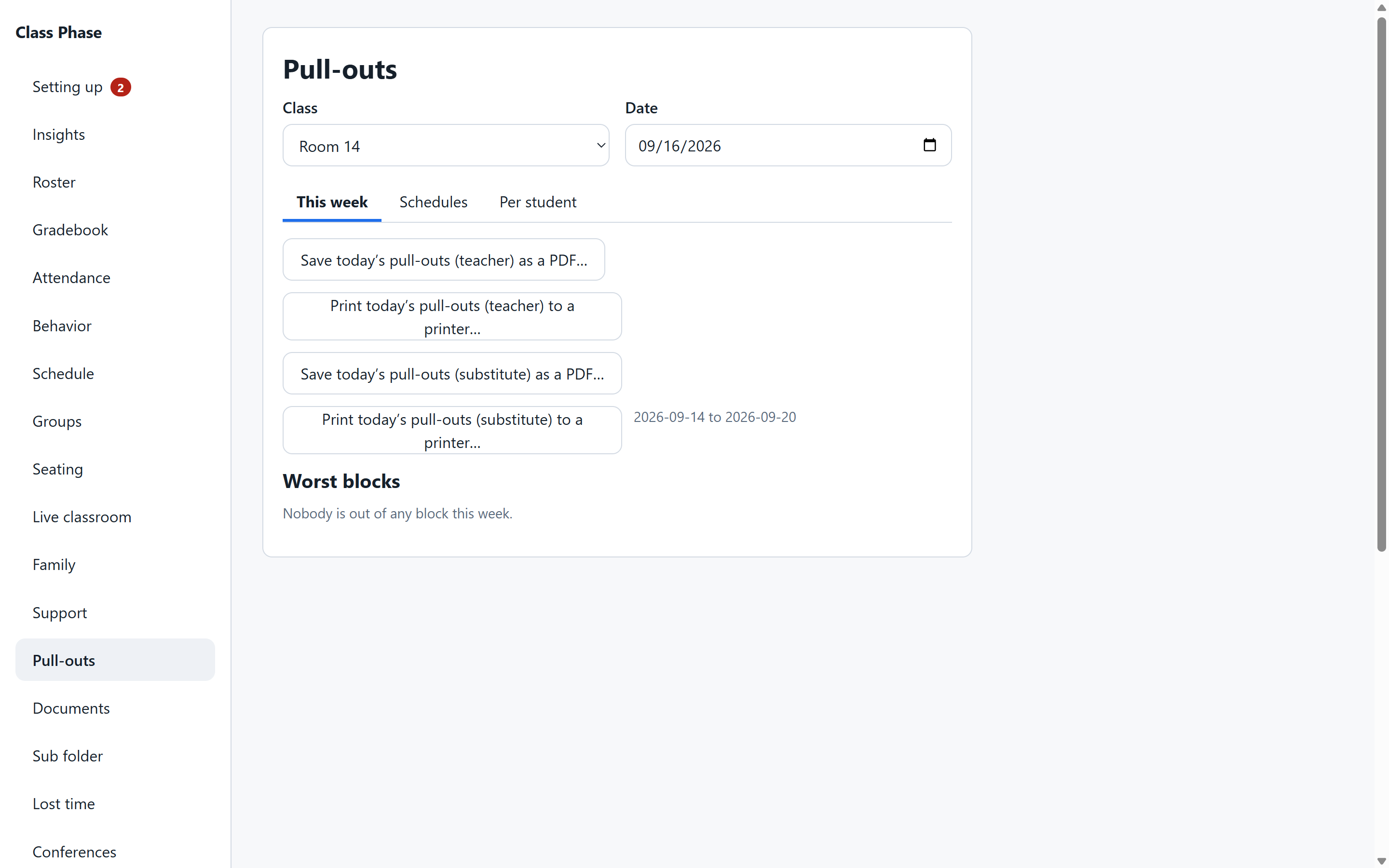
Task: Click the red Setting up notification badge
Action: (121, 87)
